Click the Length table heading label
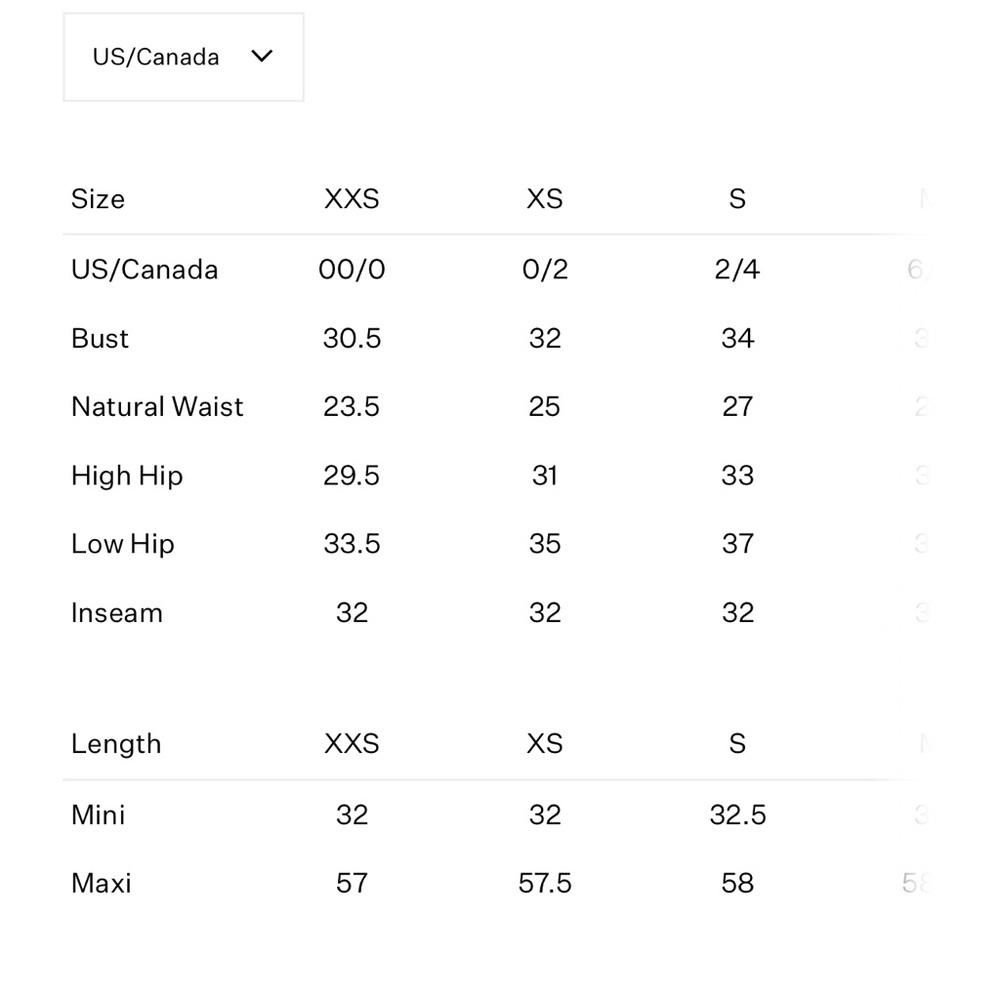The height and width of the screenshot is (1000, 1000). tap(116, 744)
